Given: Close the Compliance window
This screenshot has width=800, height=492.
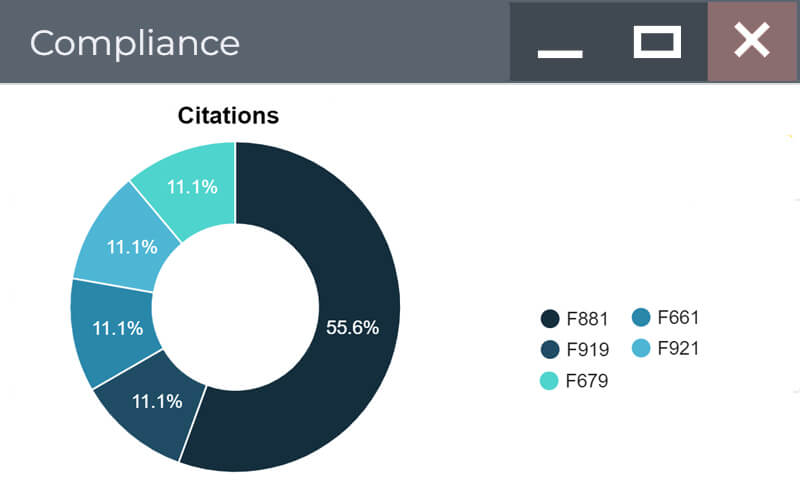Looking at the screenshot, I should pyautogui.click(x=752, y=41).
